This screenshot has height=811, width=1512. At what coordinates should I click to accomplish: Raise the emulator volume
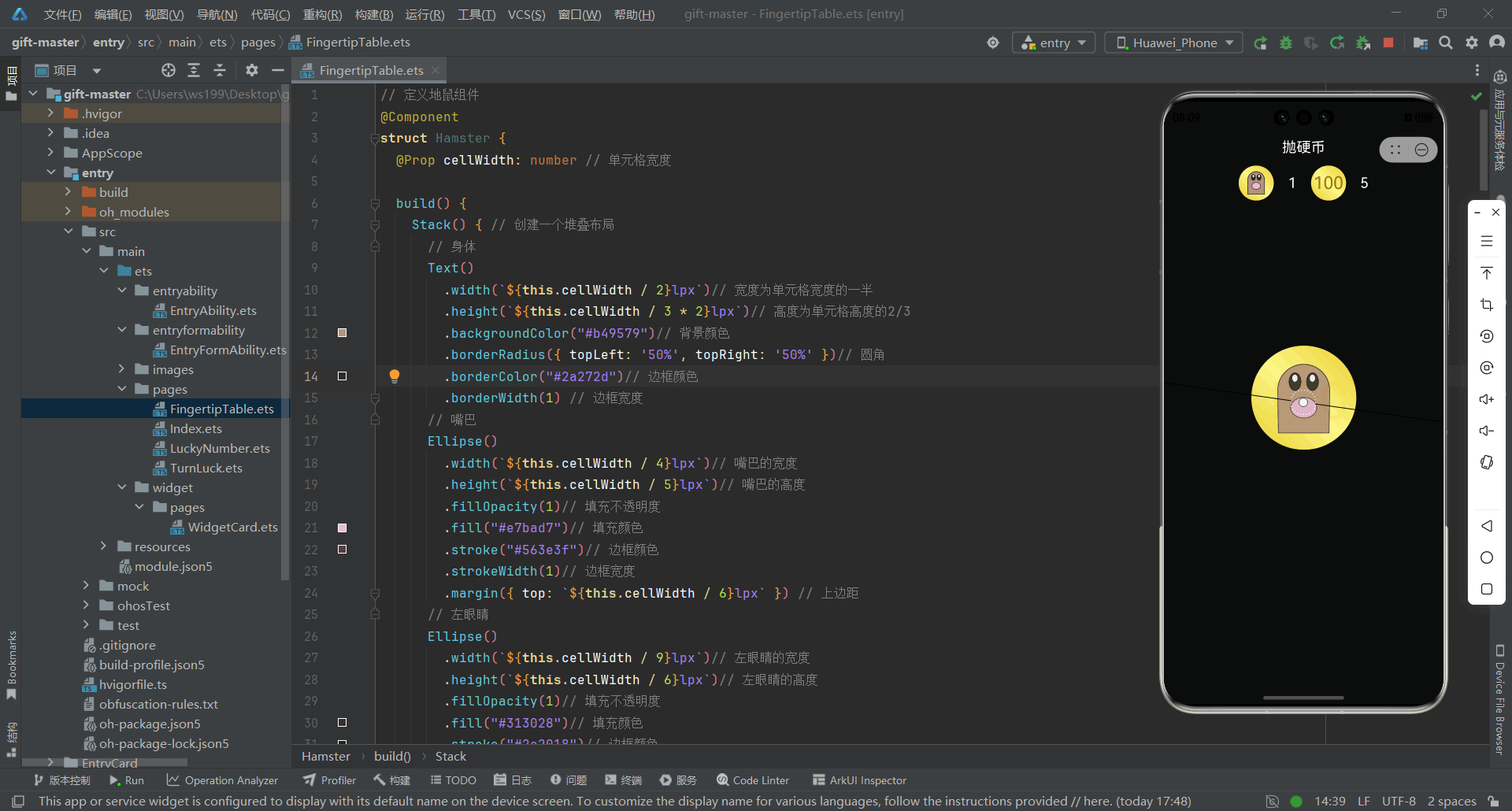1487,399
